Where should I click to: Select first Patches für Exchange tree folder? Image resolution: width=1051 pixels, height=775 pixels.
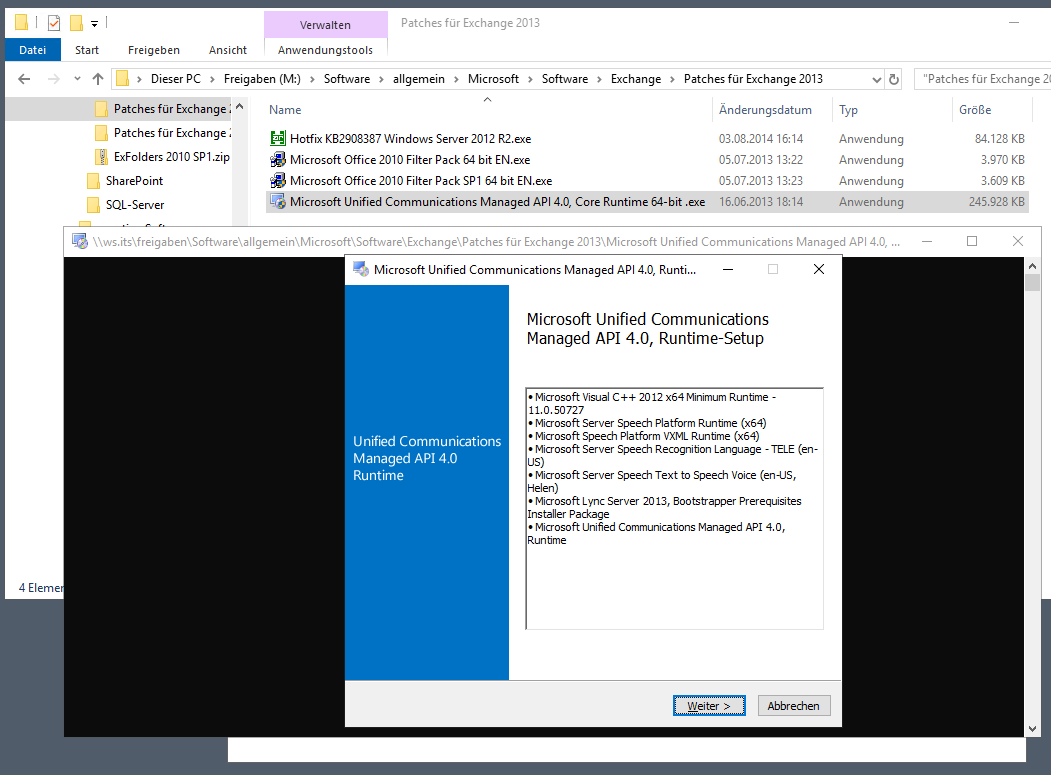(163, 109)
